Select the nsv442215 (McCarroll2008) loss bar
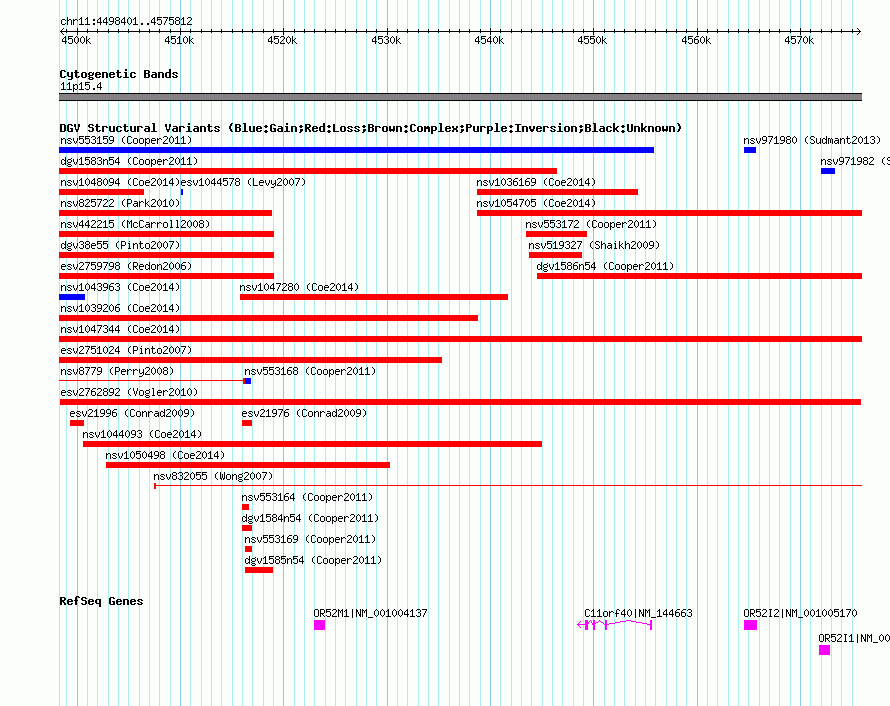The image size is (890, 706). coord(166,234)
